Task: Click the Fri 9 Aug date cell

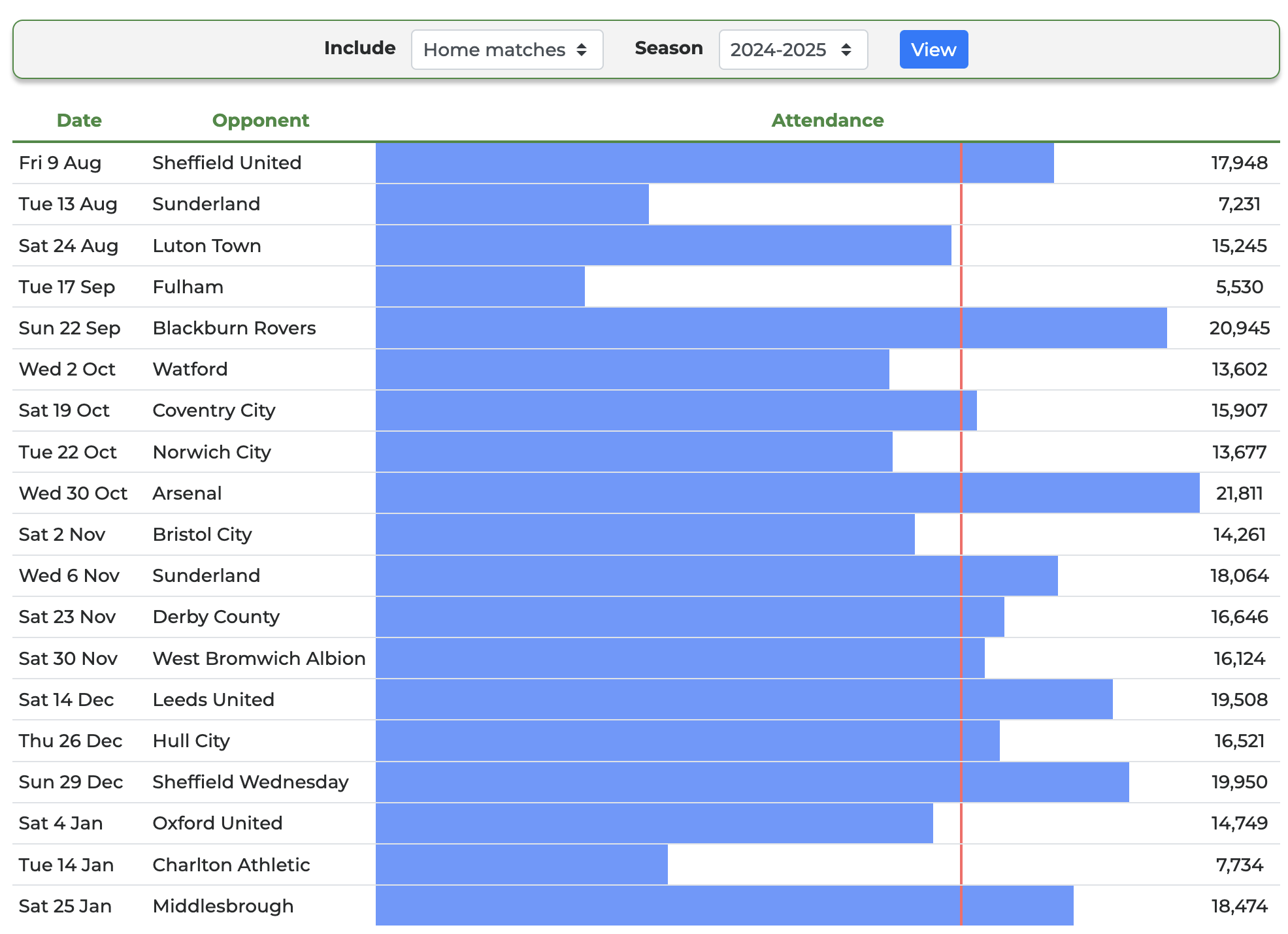Action: click(x=60, y=163)
